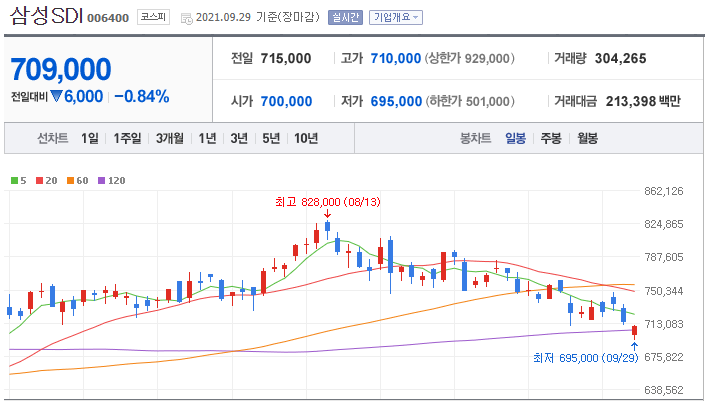
Task: Click the 봉차트 label
Action: click(x=476, y=138)
